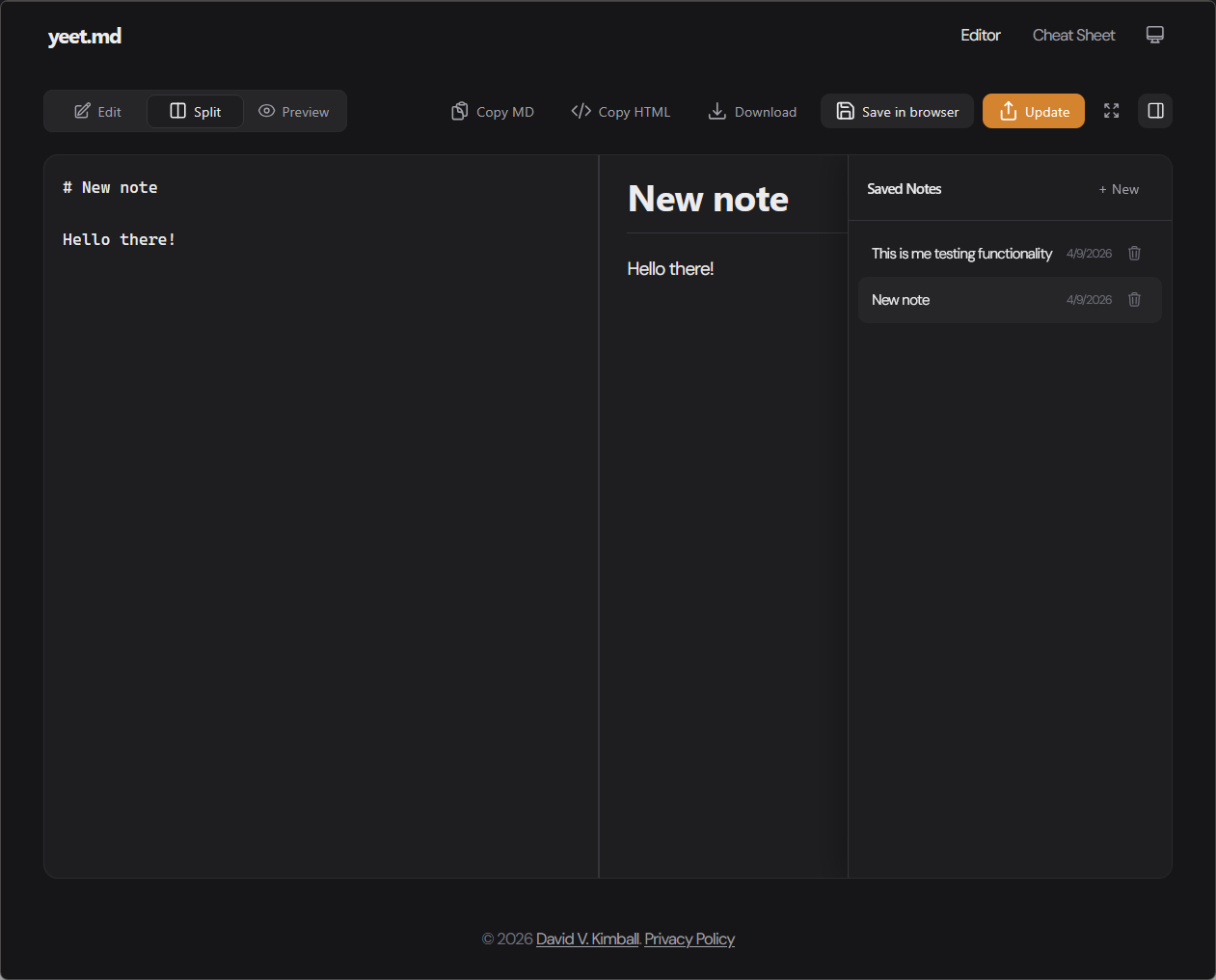Click Save in browser button
This screenshot has height=980, width=1216.
(897, 111)
